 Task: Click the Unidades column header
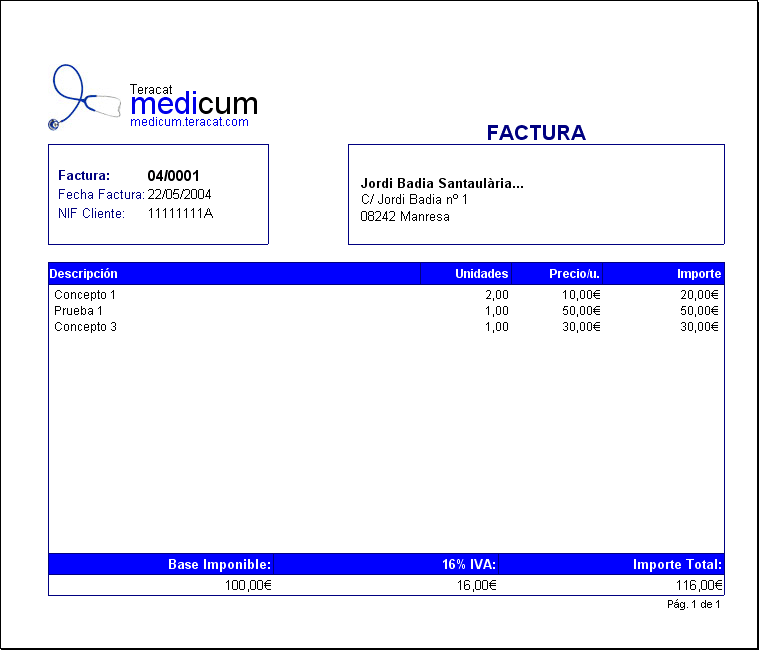click(x=482, y=274)
